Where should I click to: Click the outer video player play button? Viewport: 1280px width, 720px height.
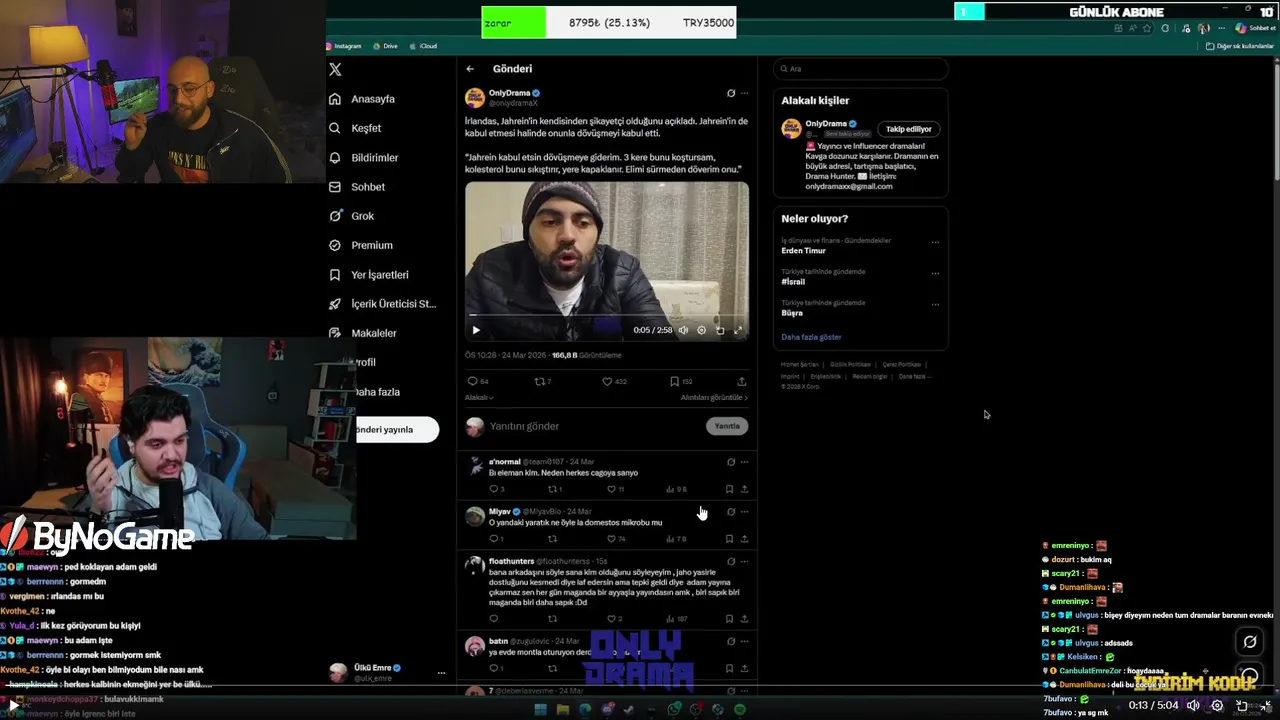[x=13, y=705]
